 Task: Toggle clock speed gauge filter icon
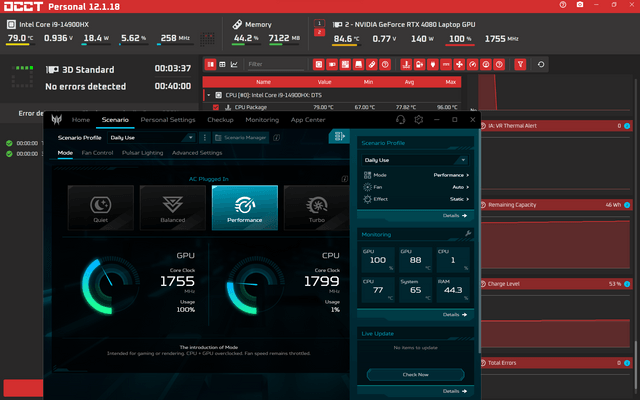(473, 64)
